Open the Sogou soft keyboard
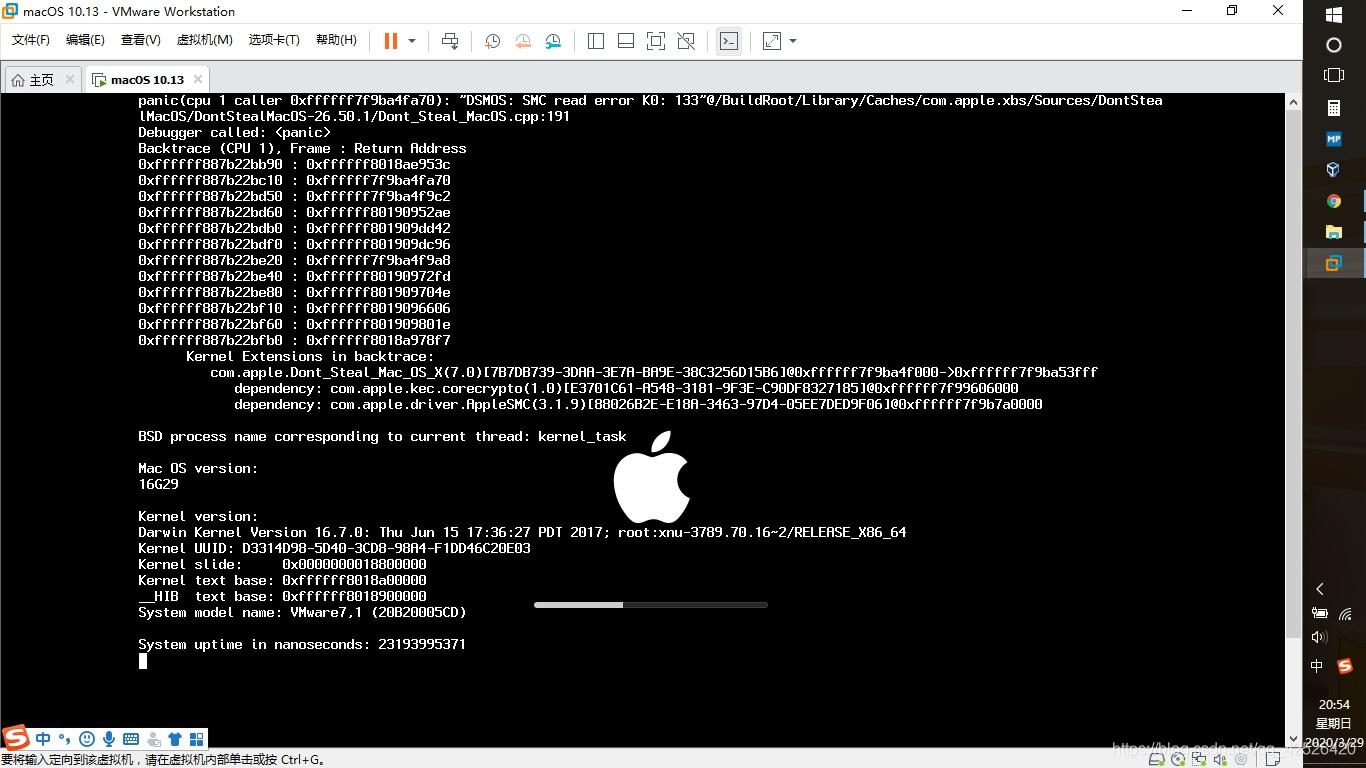The height and width of the screenshot is (768, 1366). (x=131, y=739)
